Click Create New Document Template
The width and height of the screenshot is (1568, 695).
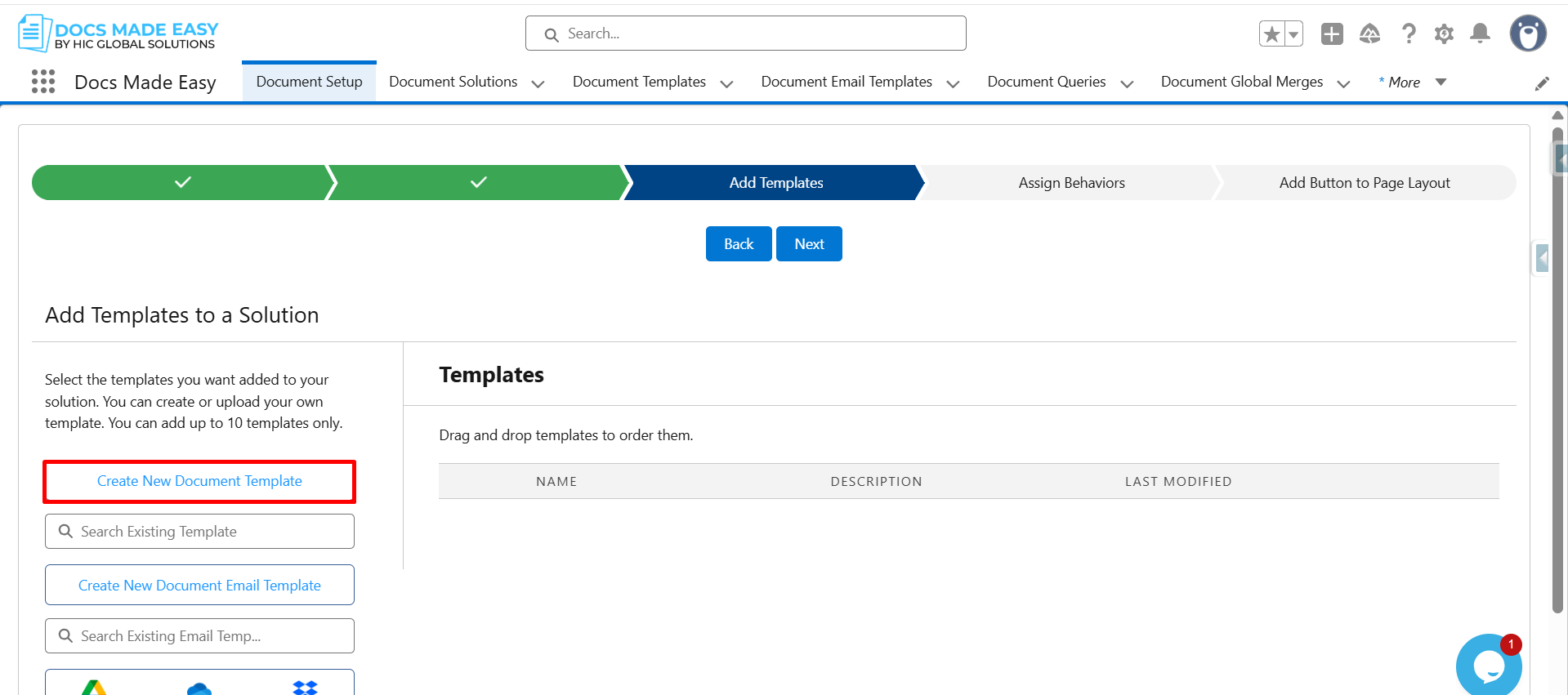(199, 481)
